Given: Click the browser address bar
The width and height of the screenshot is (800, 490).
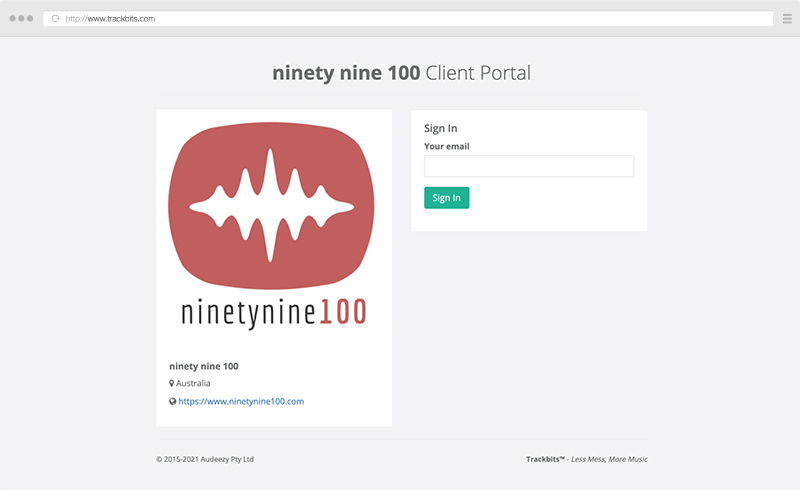Looking at the screenshot, I should click(408, 18).
